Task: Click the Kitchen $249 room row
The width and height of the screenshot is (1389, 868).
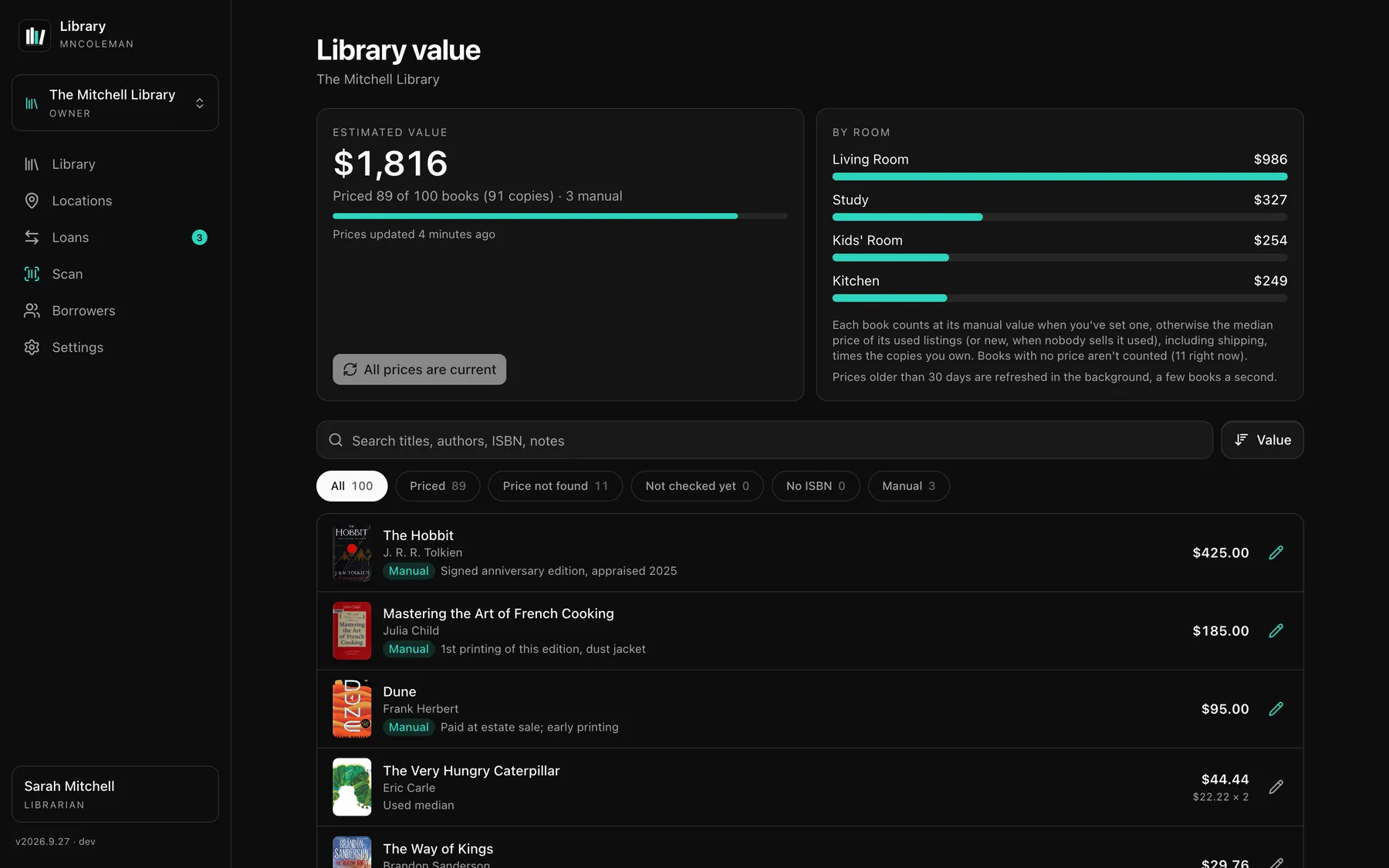Action: pyautogui.click(x=1059, y=289)
